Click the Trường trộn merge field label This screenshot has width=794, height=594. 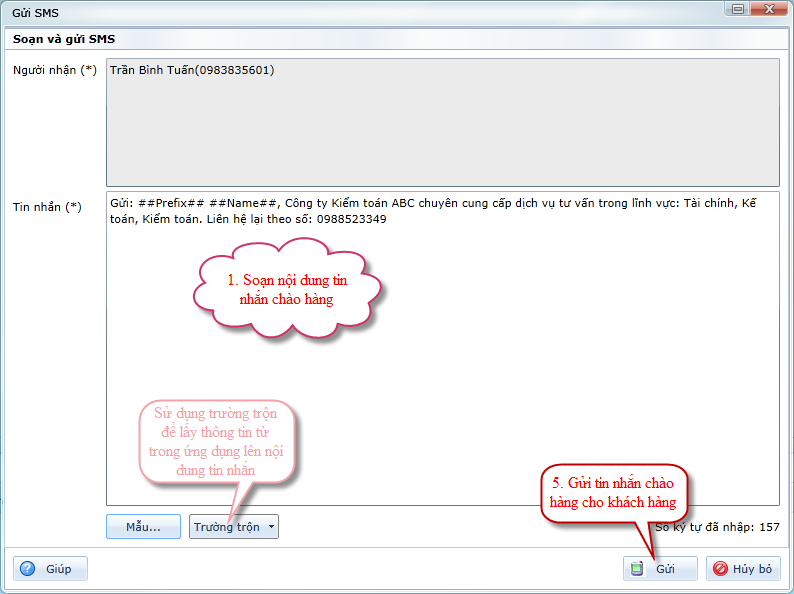coord(226,527)
